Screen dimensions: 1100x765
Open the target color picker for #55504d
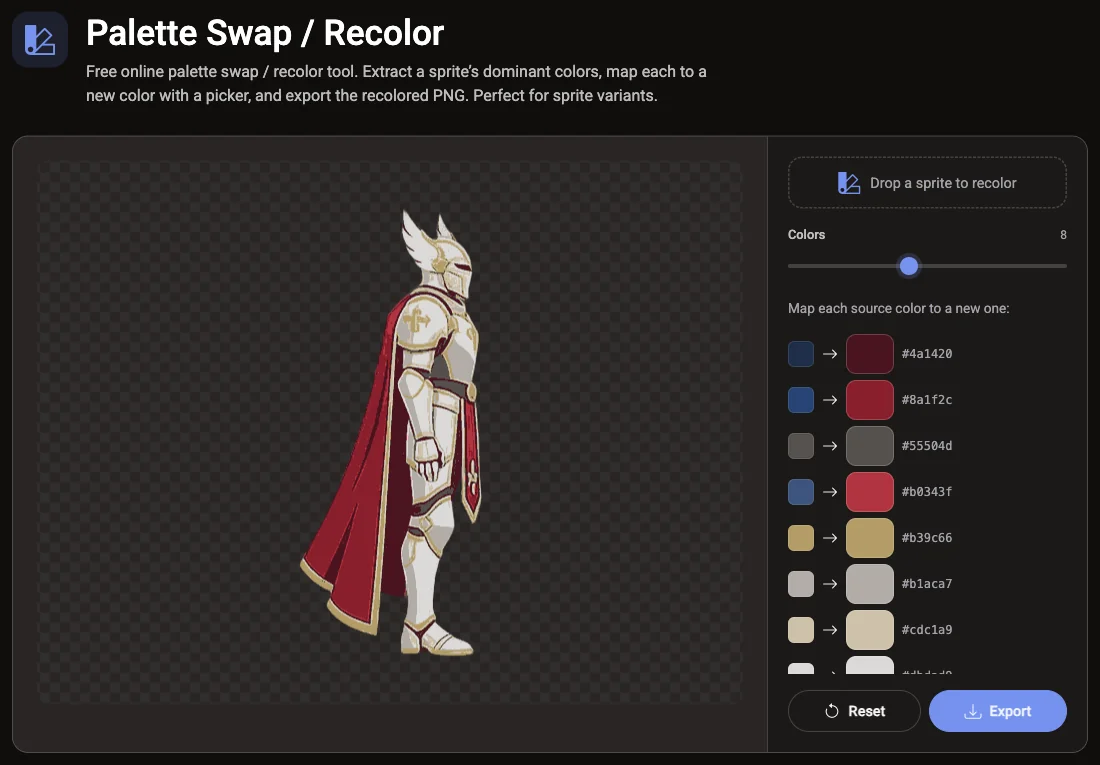pos(870,446)
